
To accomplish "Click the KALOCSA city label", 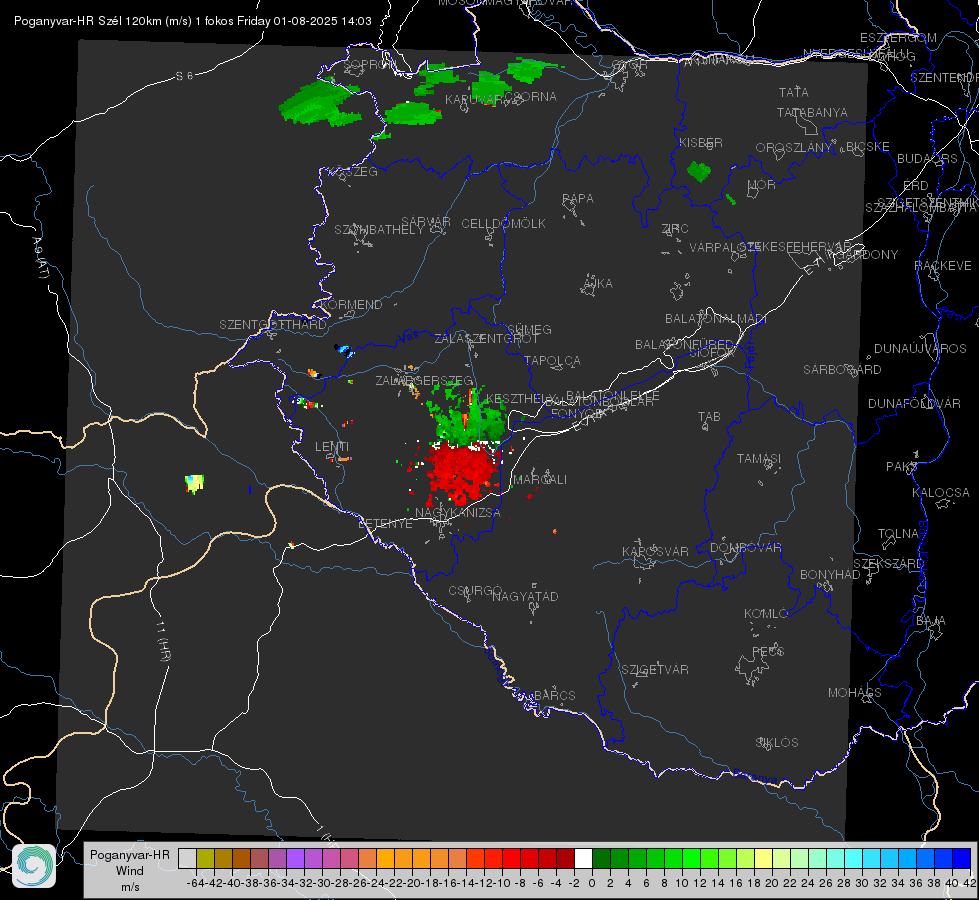I will [x=941, y=492].
